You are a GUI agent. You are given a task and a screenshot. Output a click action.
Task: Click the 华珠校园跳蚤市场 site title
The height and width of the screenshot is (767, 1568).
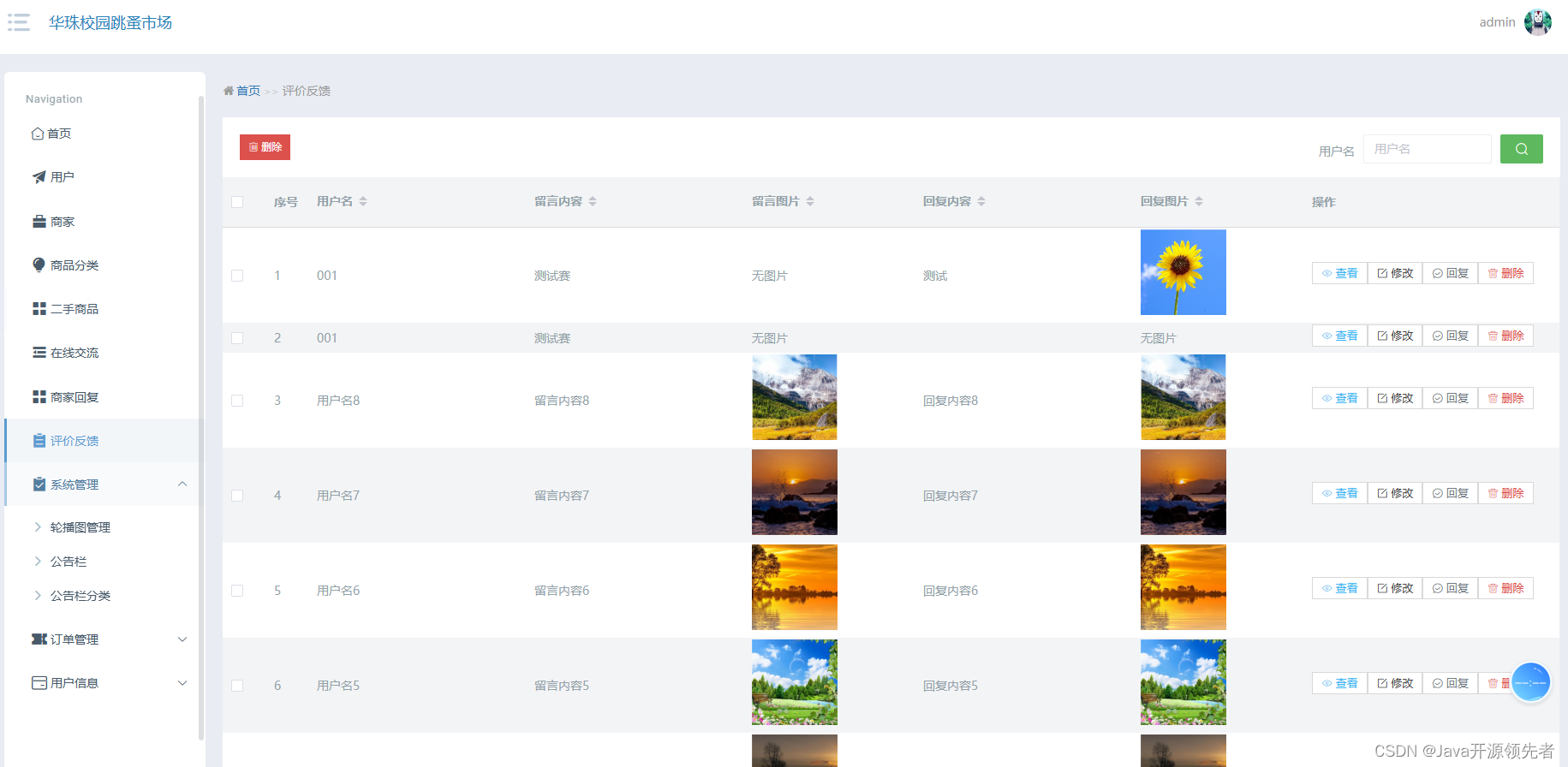pos(110,22)
